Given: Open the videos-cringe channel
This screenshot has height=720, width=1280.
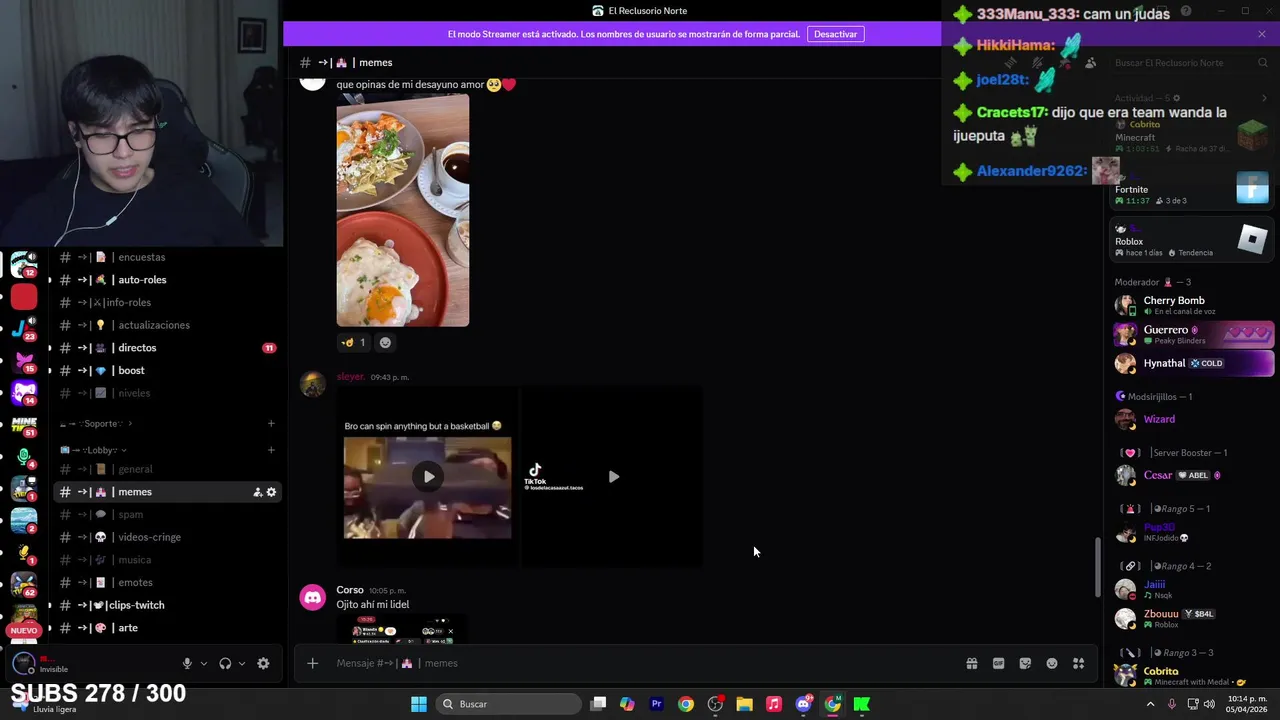Looking at the screenshot, I should point(166,537).
